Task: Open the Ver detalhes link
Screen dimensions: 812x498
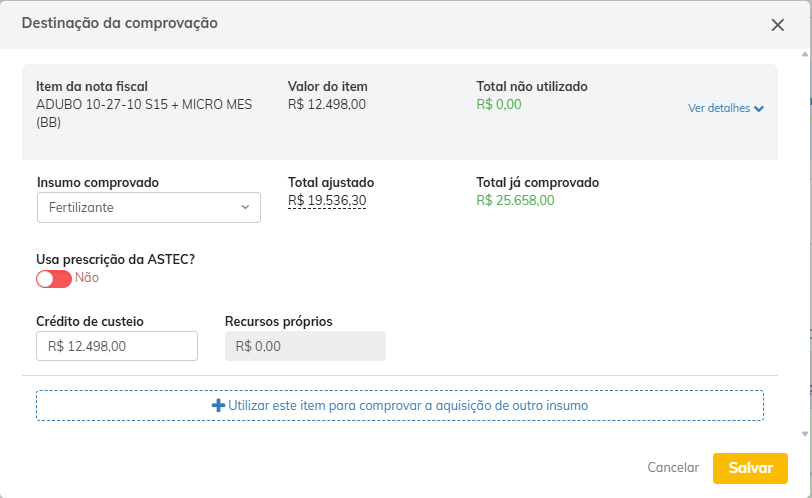Action: 719,108
